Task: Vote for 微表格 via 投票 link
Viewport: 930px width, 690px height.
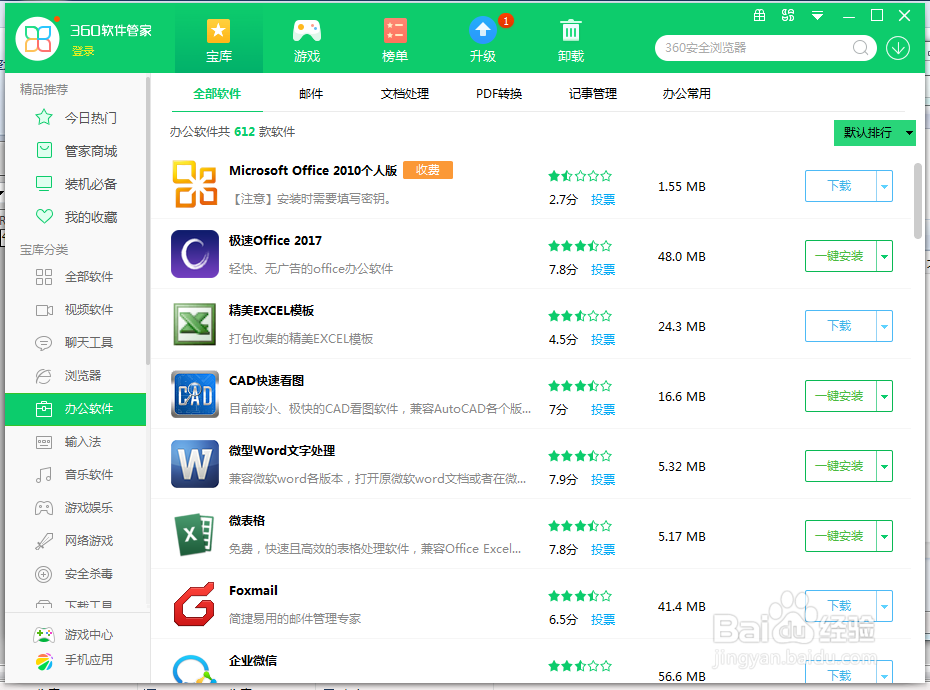Action: [603, 549]
